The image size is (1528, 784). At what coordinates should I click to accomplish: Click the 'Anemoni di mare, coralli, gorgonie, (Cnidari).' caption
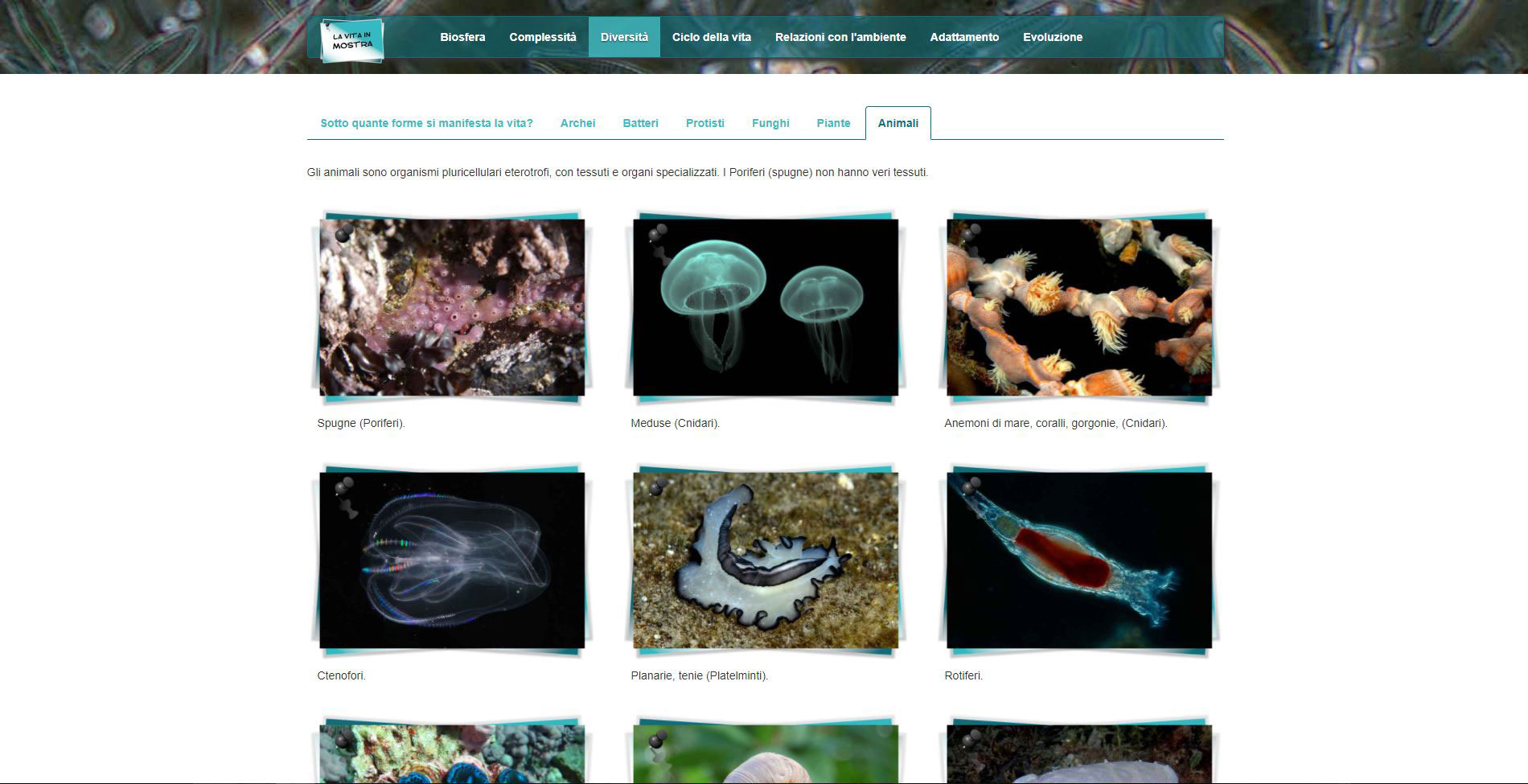(x=1056, y=423)
